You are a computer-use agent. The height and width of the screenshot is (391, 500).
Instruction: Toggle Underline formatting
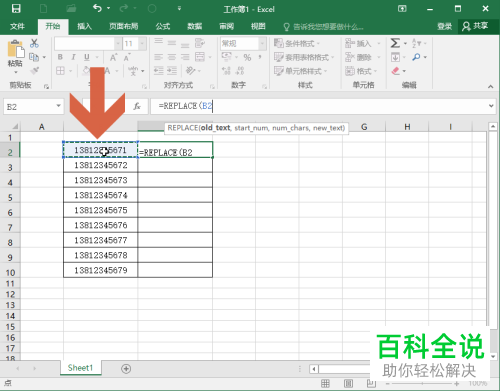87,57
